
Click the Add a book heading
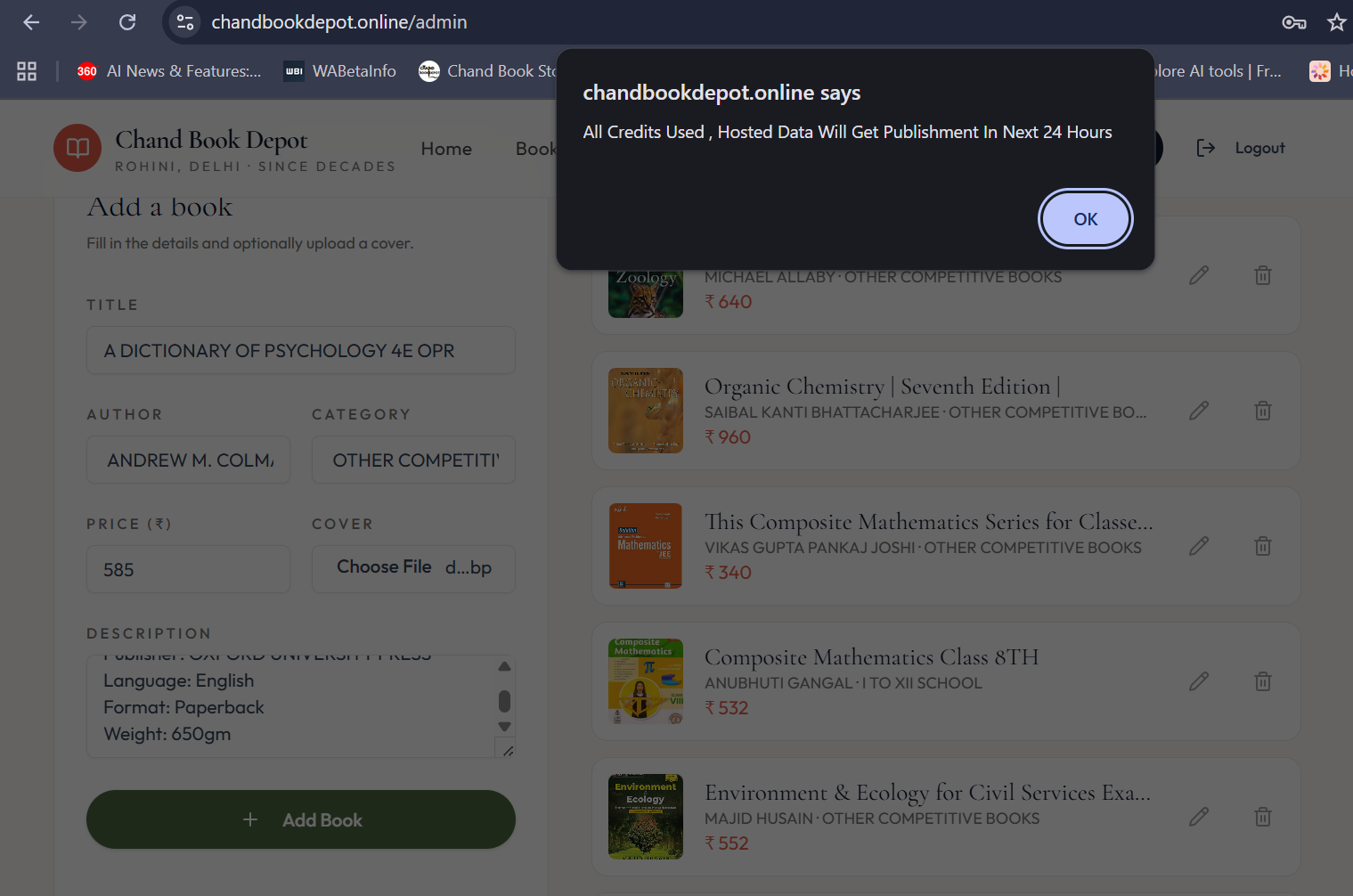click(159, 207)
